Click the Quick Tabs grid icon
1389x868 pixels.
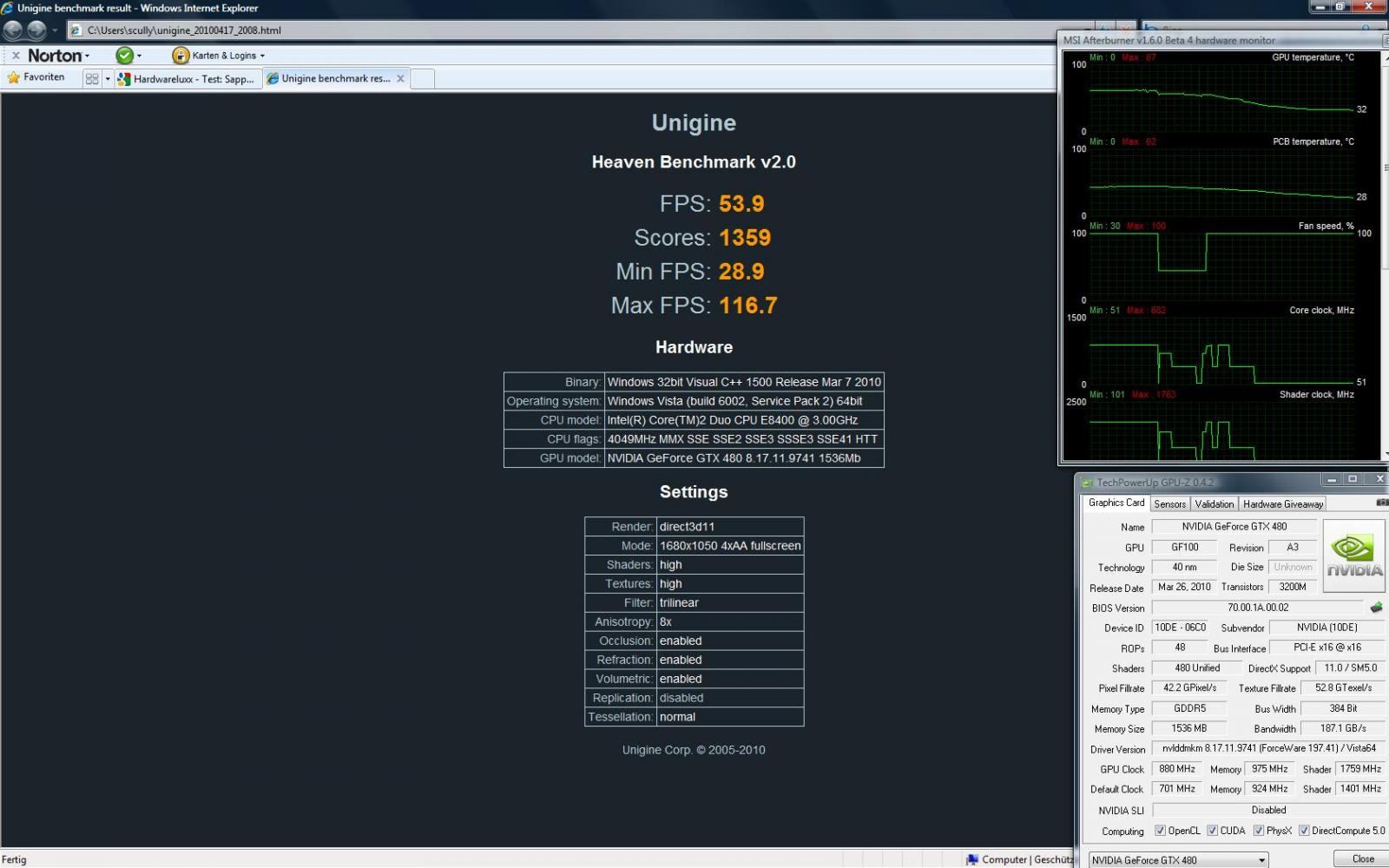click(x=92, y=79)
